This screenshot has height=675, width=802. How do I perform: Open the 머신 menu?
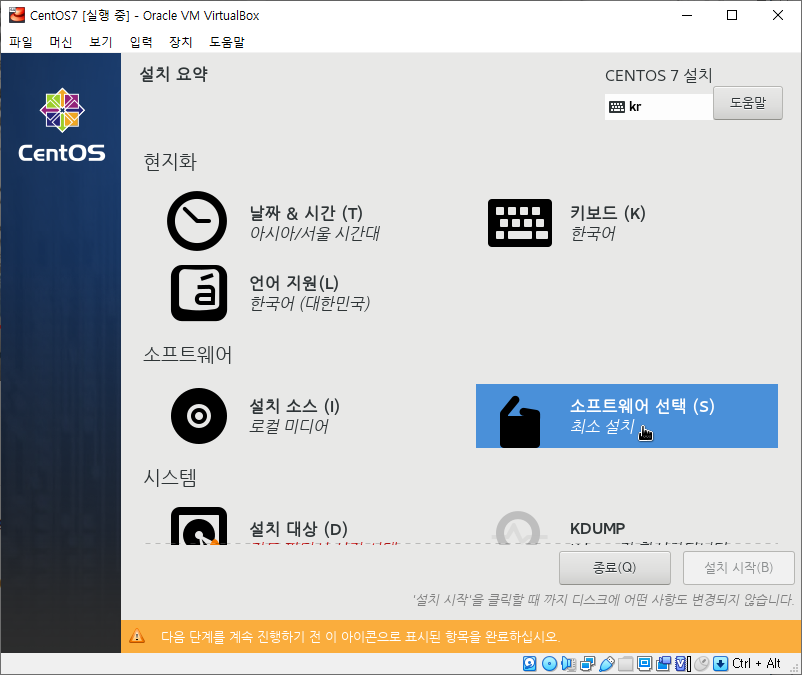61,42
